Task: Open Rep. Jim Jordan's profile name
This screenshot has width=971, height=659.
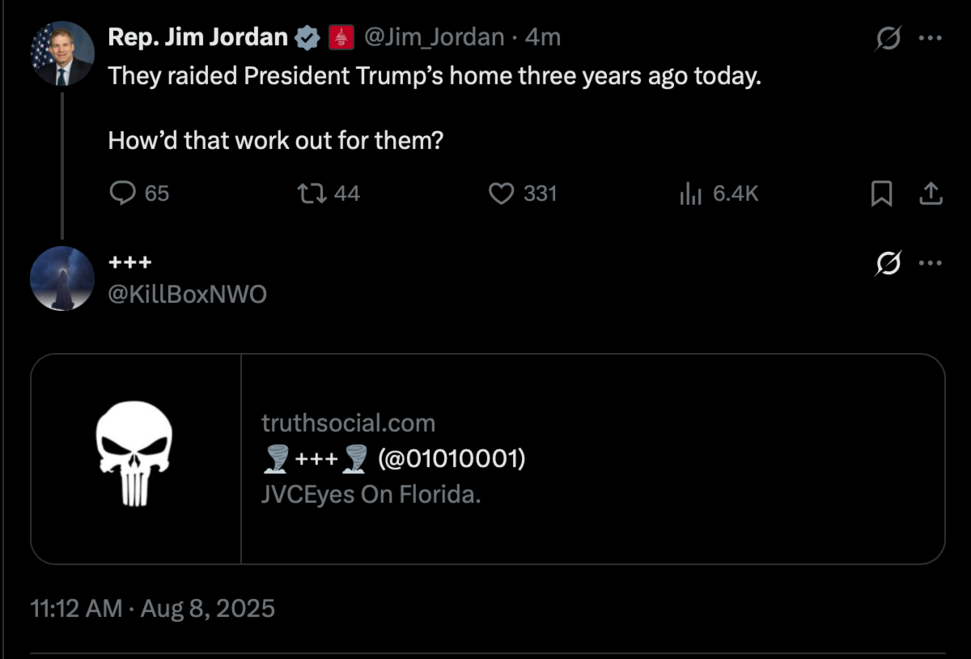Action: point(198,38)
